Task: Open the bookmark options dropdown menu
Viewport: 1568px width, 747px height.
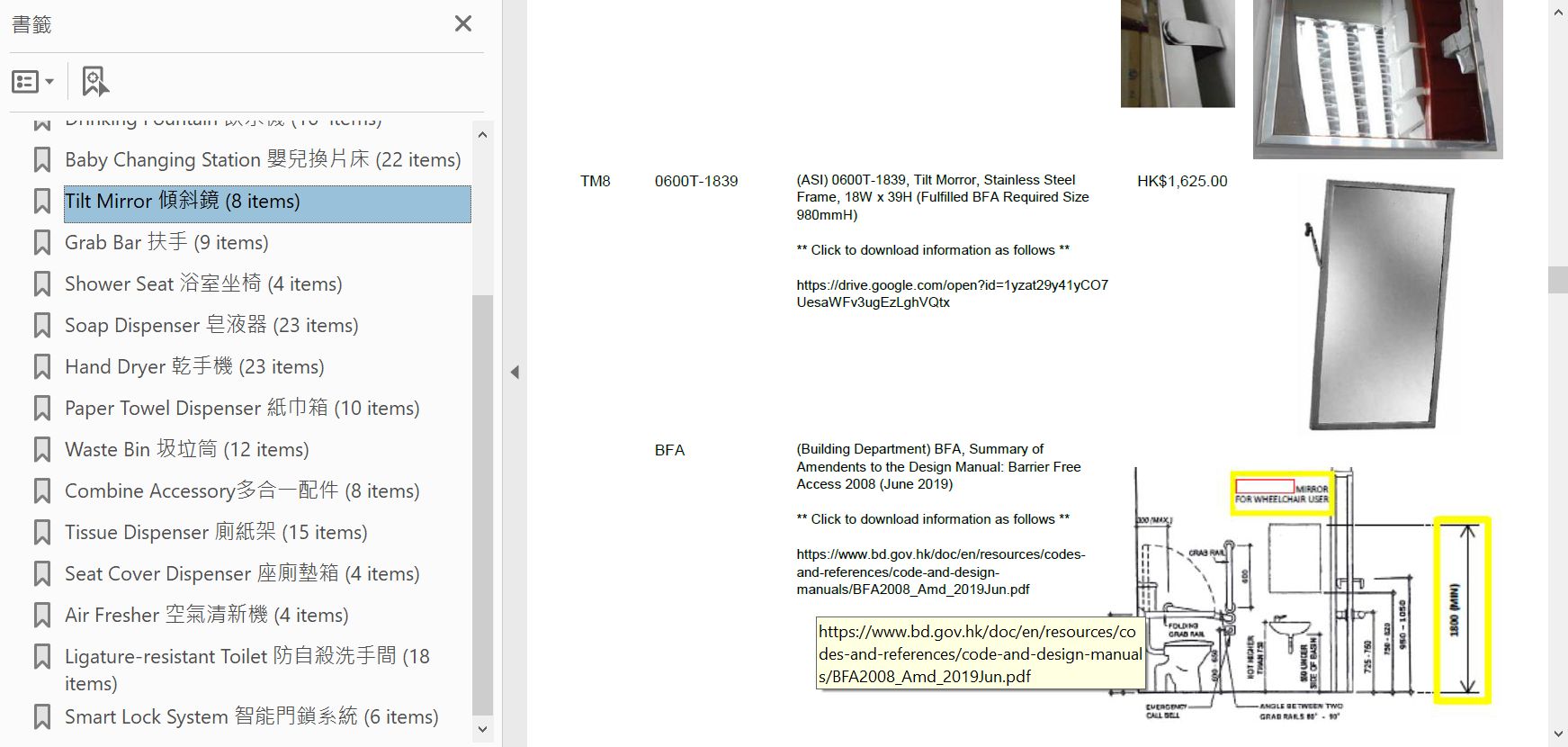Action: (33, 82)
